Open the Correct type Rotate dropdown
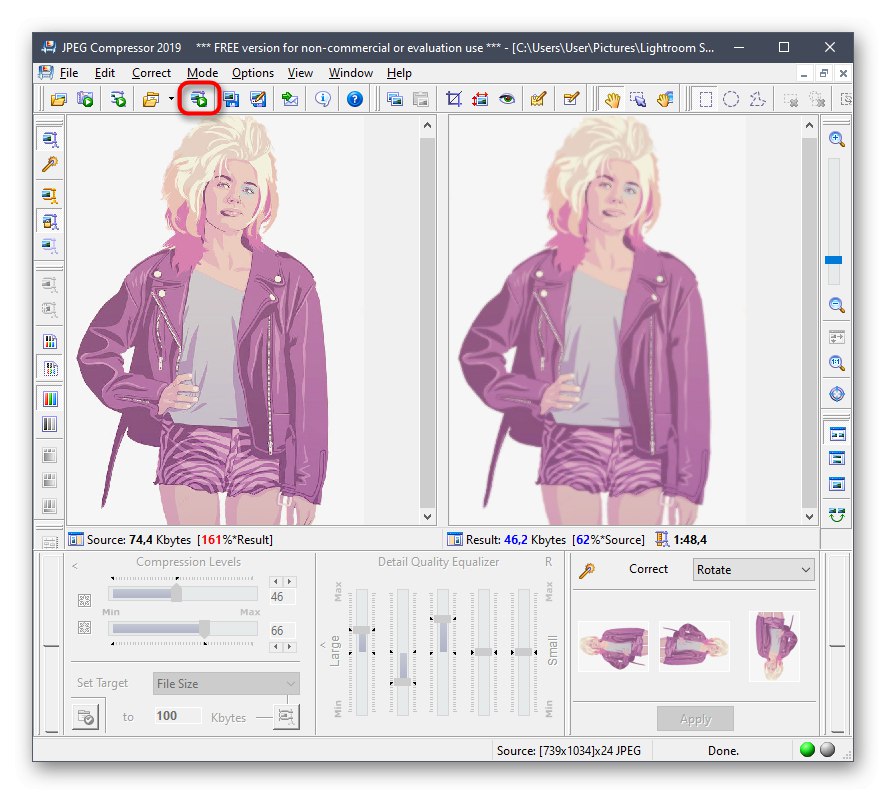The height and width of the screenshot is (794, 886). [754, 570]
